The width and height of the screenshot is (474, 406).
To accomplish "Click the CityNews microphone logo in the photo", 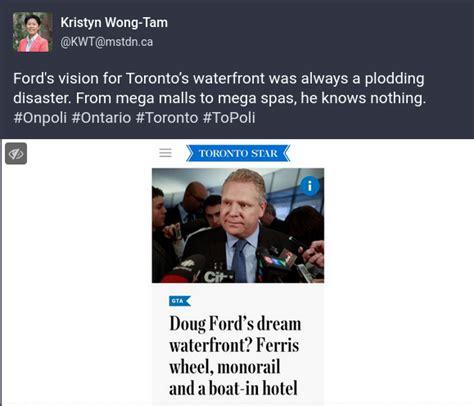I will (x=218, y=276).
